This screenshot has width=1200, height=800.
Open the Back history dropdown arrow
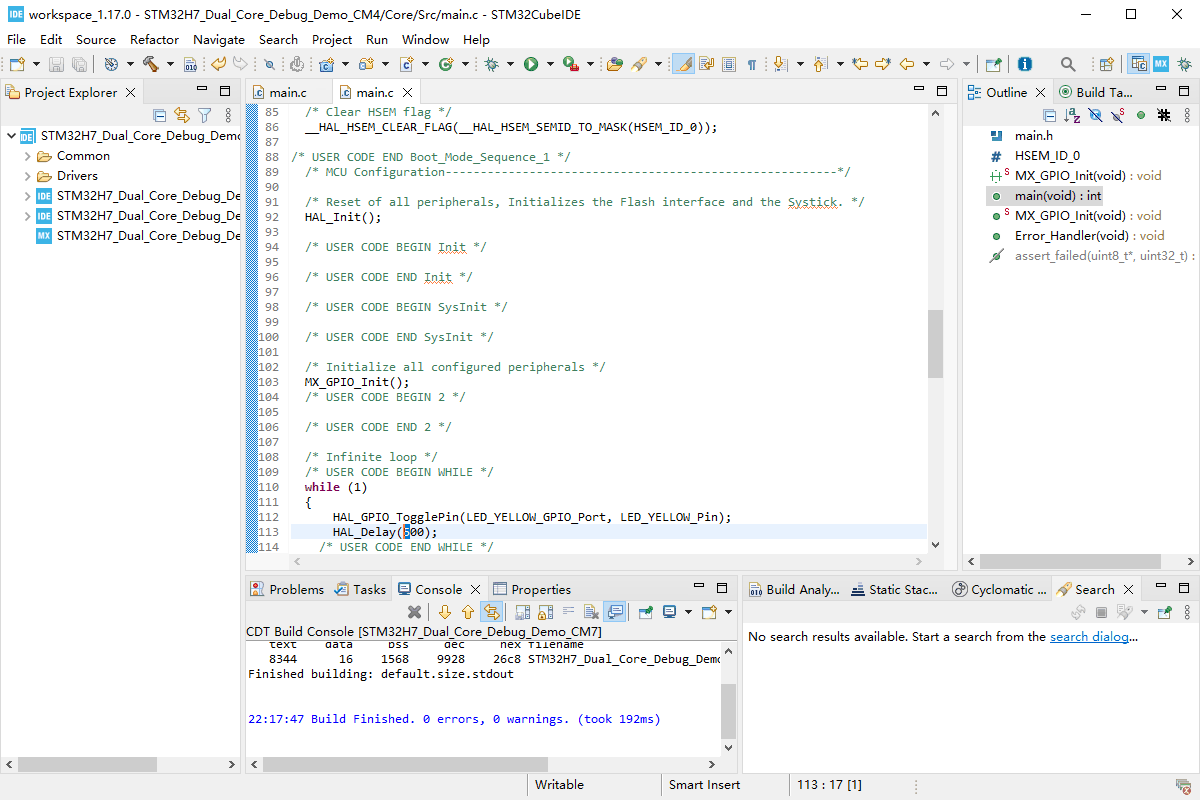(x=926, y=64)
